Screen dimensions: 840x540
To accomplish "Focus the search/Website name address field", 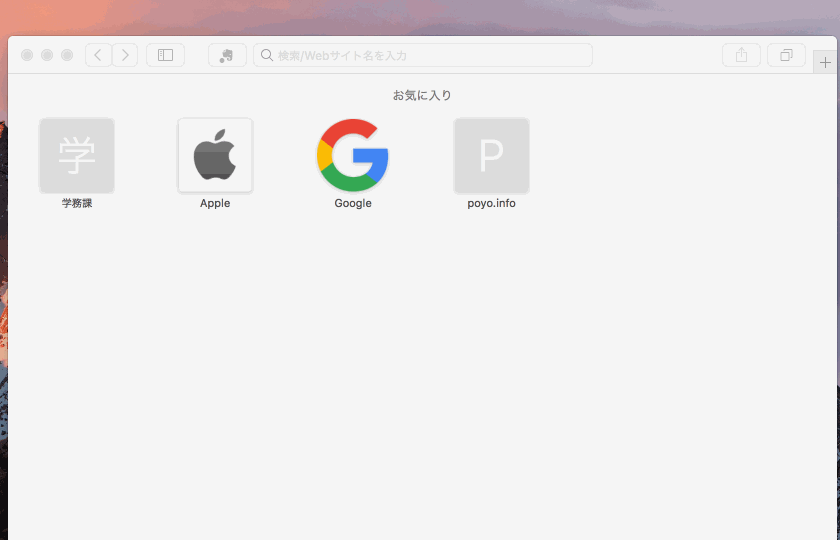I will coord(423,55).
